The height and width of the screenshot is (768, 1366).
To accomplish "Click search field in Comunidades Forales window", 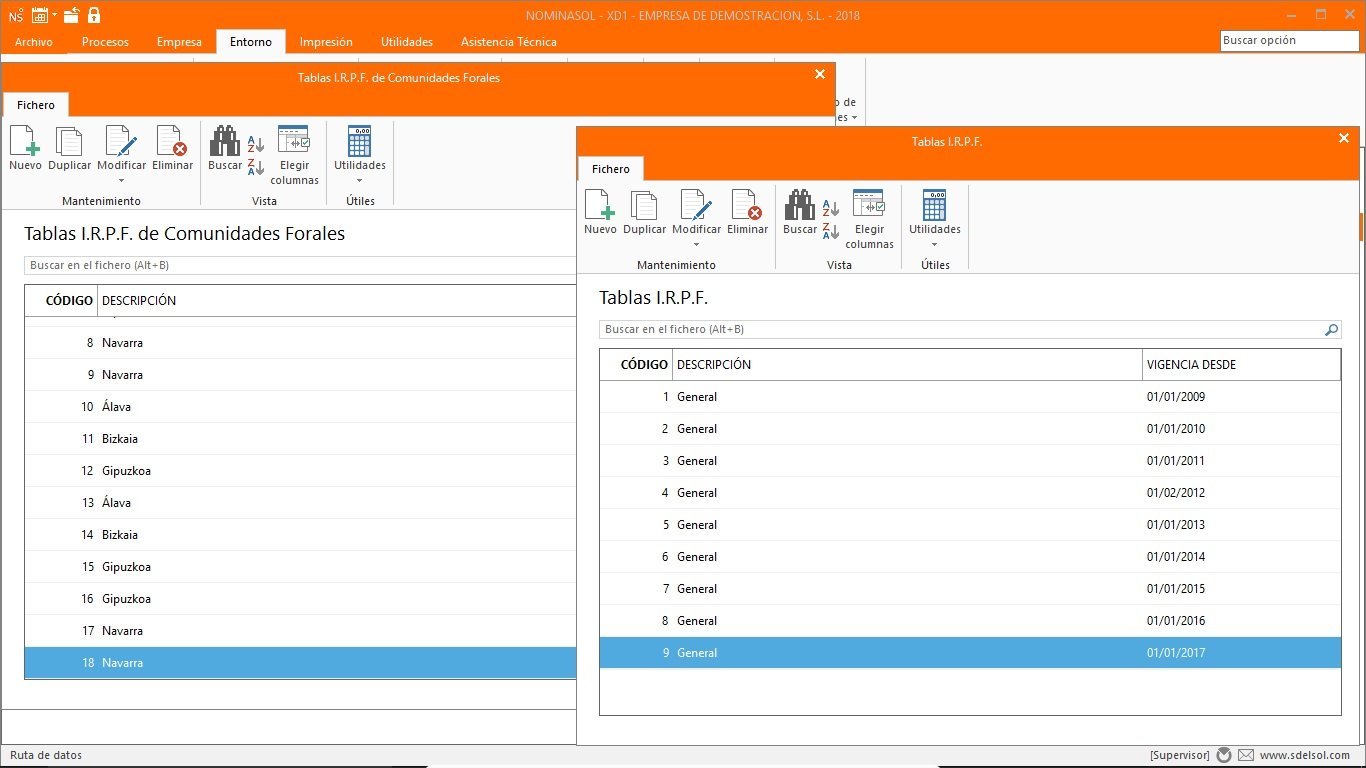I will point(300,265).
